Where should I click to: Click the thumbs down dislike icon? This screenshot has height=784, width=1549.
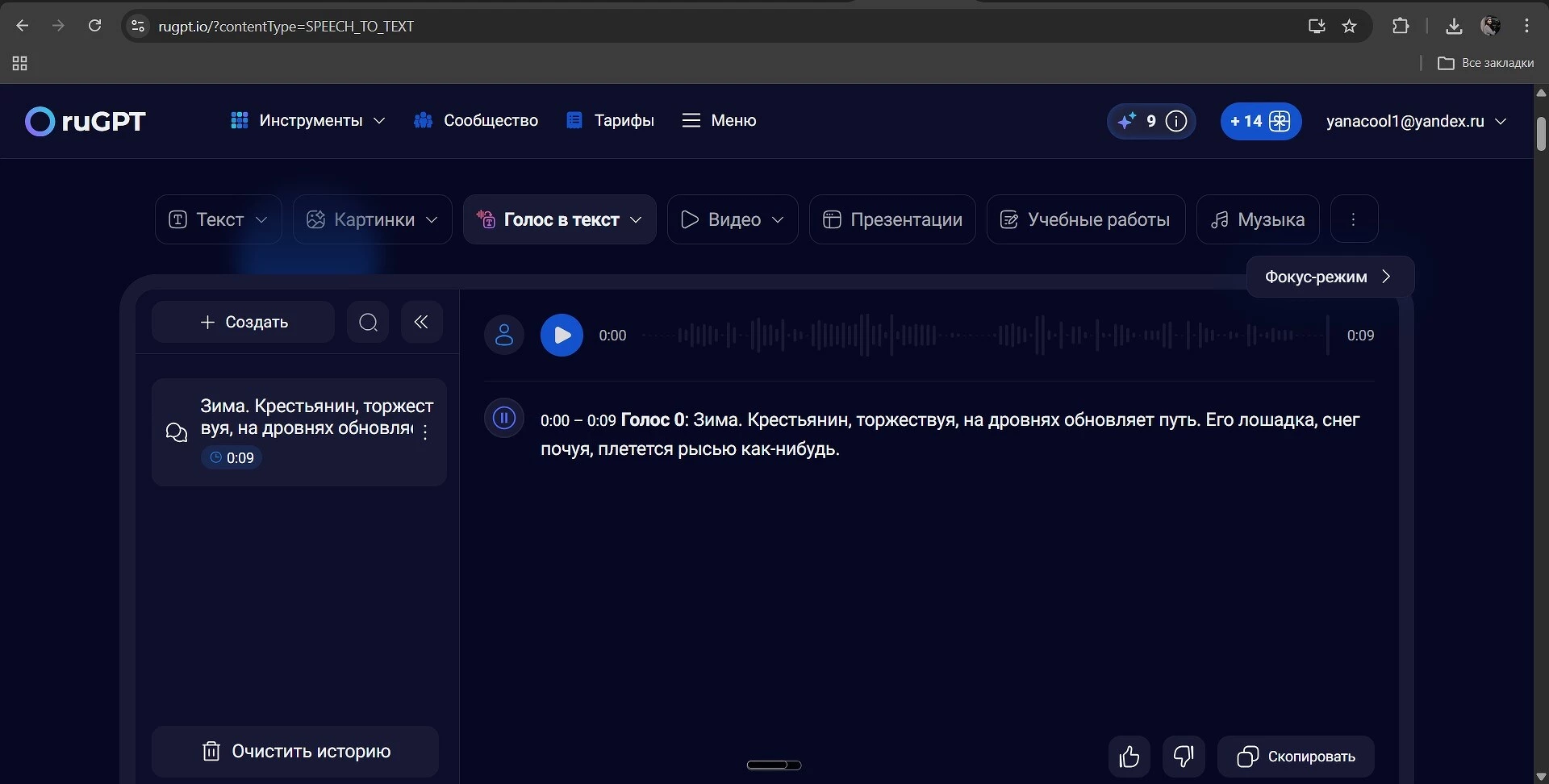pos(1184,757)
